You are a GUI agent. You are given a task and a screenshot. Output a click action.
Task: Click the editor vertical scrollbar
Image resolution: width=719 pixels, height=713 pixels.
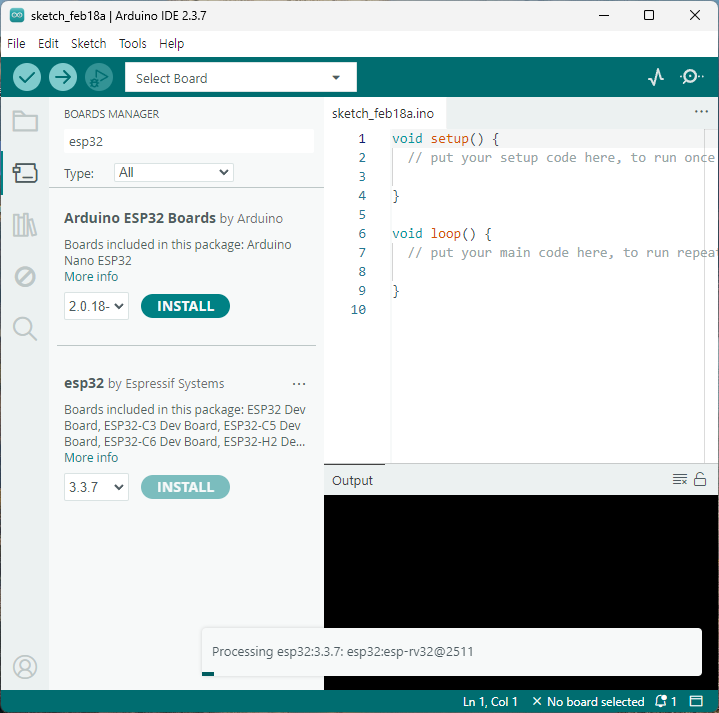[711, 296]
